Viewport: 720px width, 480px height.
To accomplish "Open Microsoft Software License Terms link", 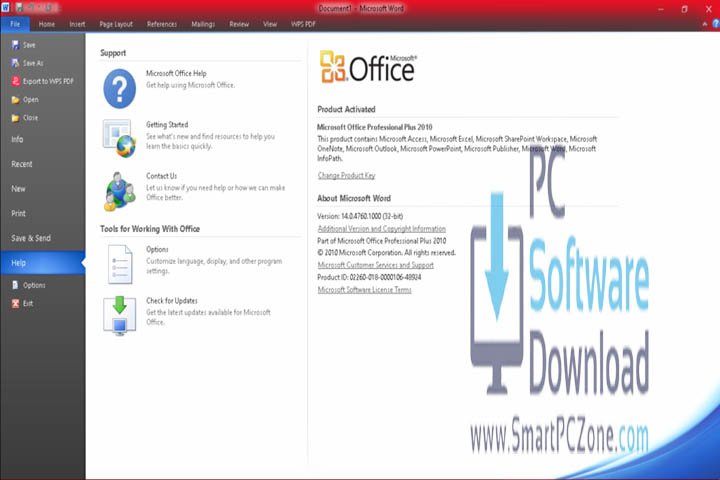I will tap(365, 290).
